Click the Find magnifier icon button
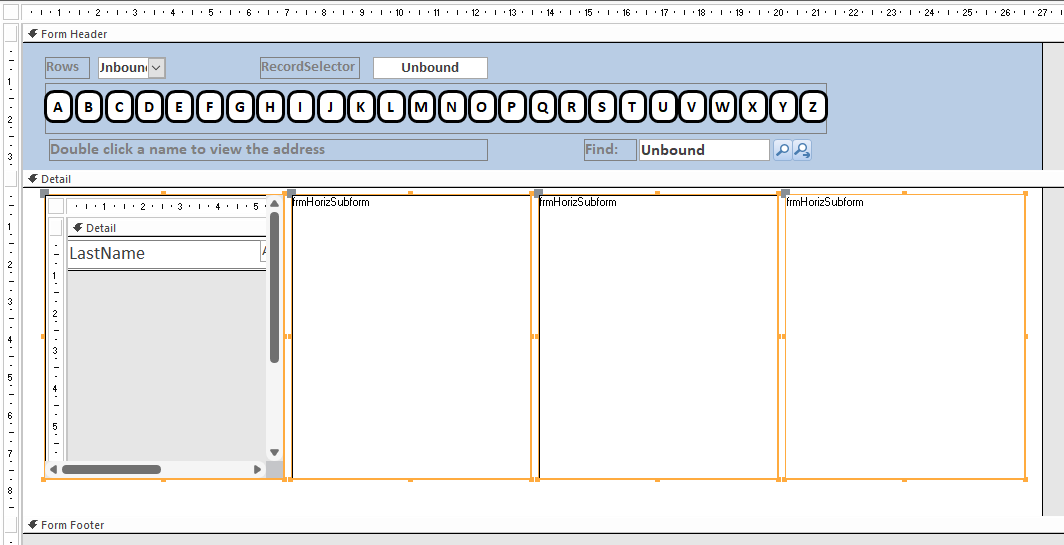The width and height of the screenshot is (1064, 545). click(782, 150)
